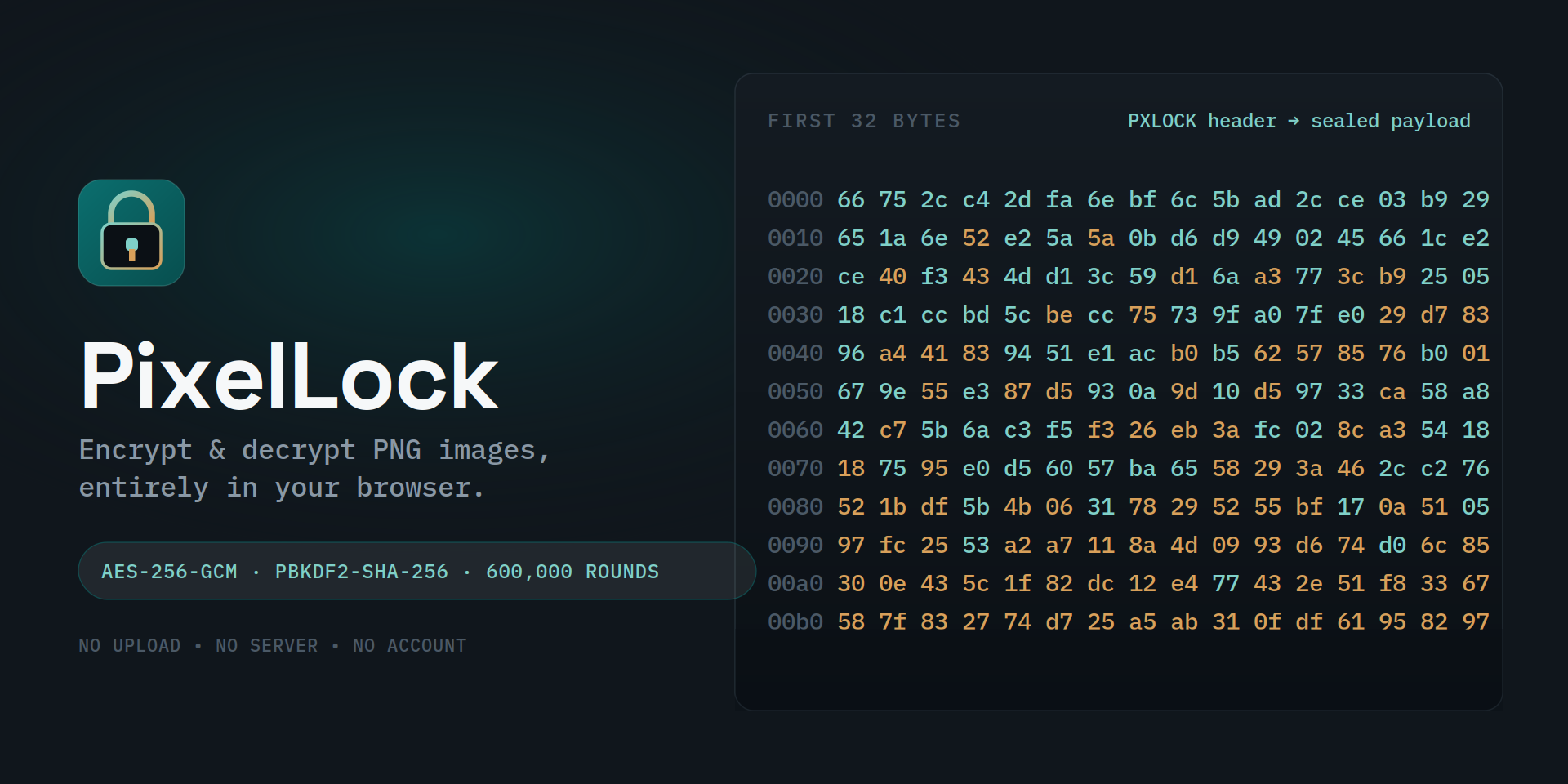The width and height of the screenshot is (1568, 784).
Task: Click byte 'd0' in row 0090
Action: click(1392, 546)
